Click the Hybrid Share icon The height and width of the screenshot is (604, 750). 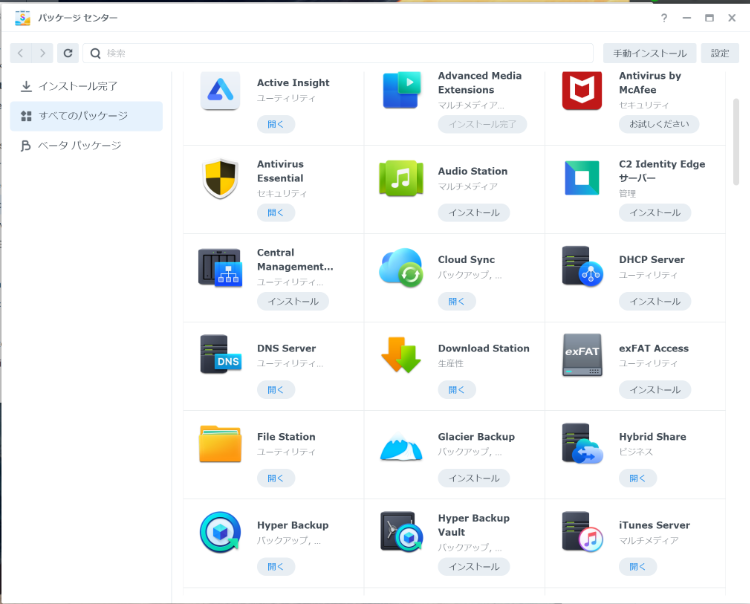click(x=582, y=444)
